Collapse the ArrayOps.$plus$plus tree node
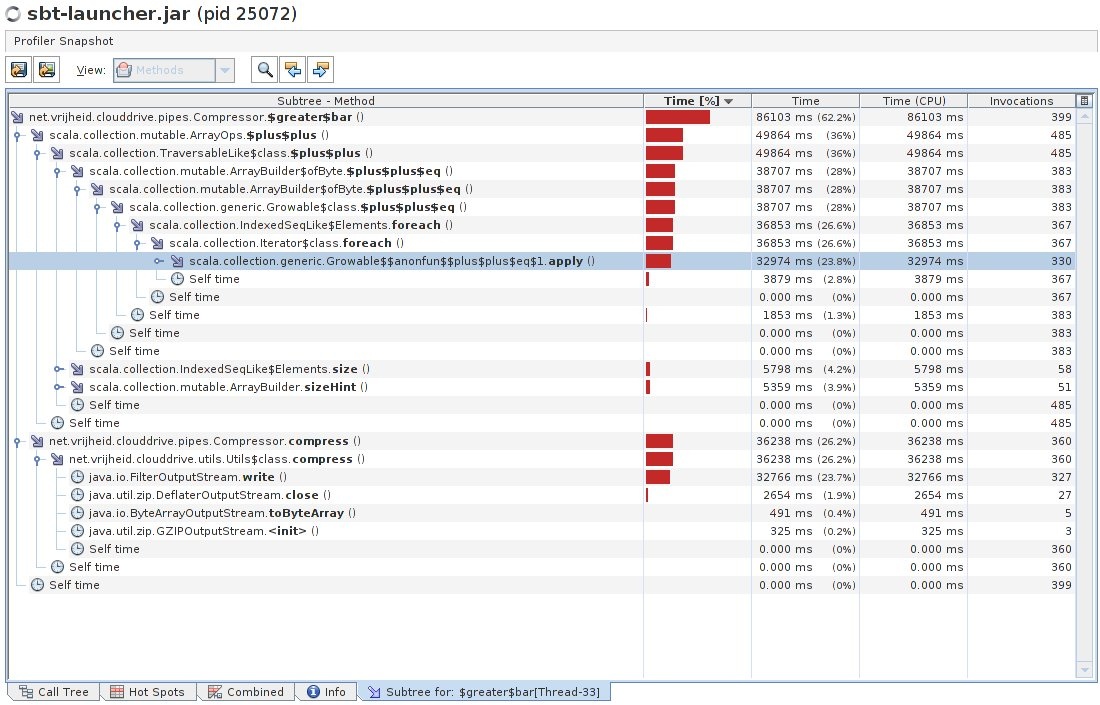Screen dimensions: 1100x705 [17, 135]
